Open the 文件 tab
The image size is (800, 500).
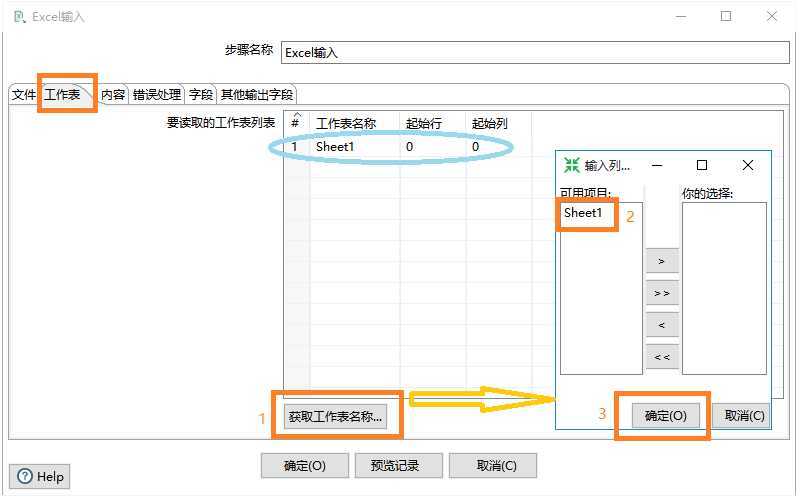(x=24, y=95)
